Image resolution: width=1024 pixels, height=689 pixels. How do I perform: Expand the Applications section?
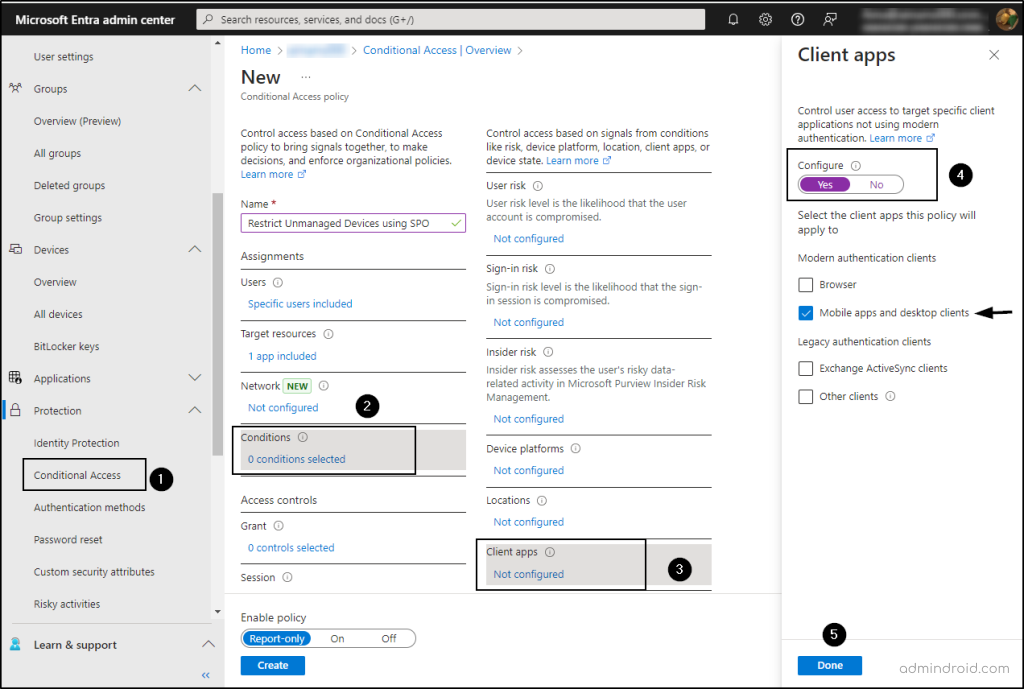coord(195,378)
